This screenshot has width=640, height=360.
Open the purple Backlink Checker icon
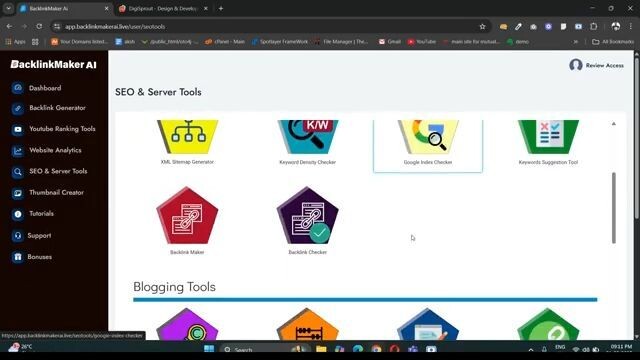(308, 216)
